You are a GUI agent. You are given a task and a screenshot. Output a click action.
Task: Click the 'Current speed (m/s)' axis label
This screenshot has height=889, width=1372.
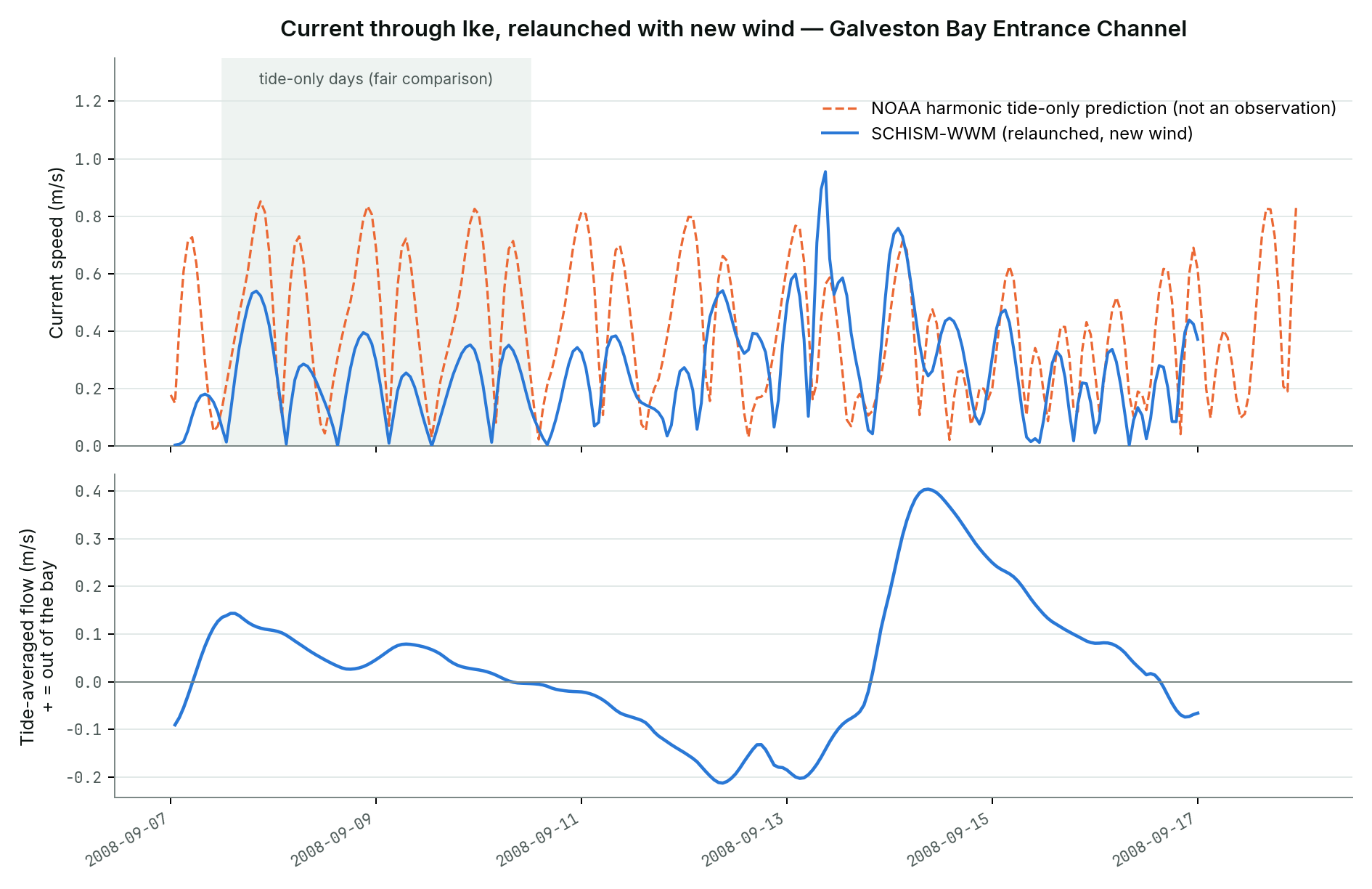[57, 253]
